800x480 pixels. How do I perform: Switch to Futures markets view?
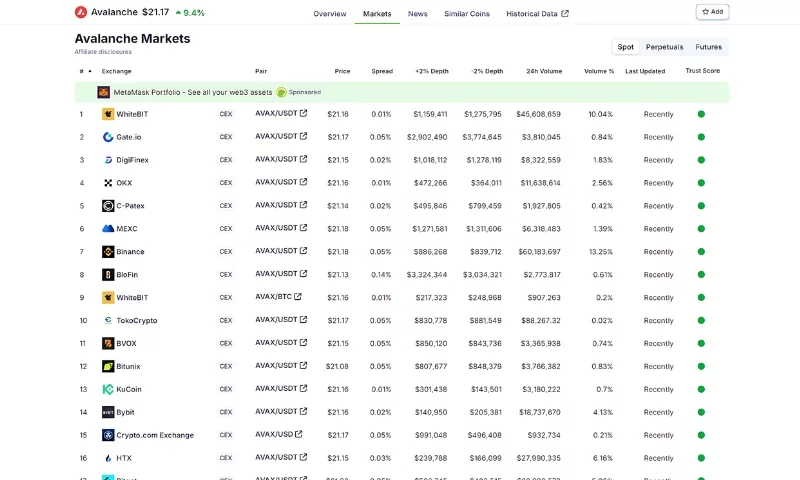708,47
